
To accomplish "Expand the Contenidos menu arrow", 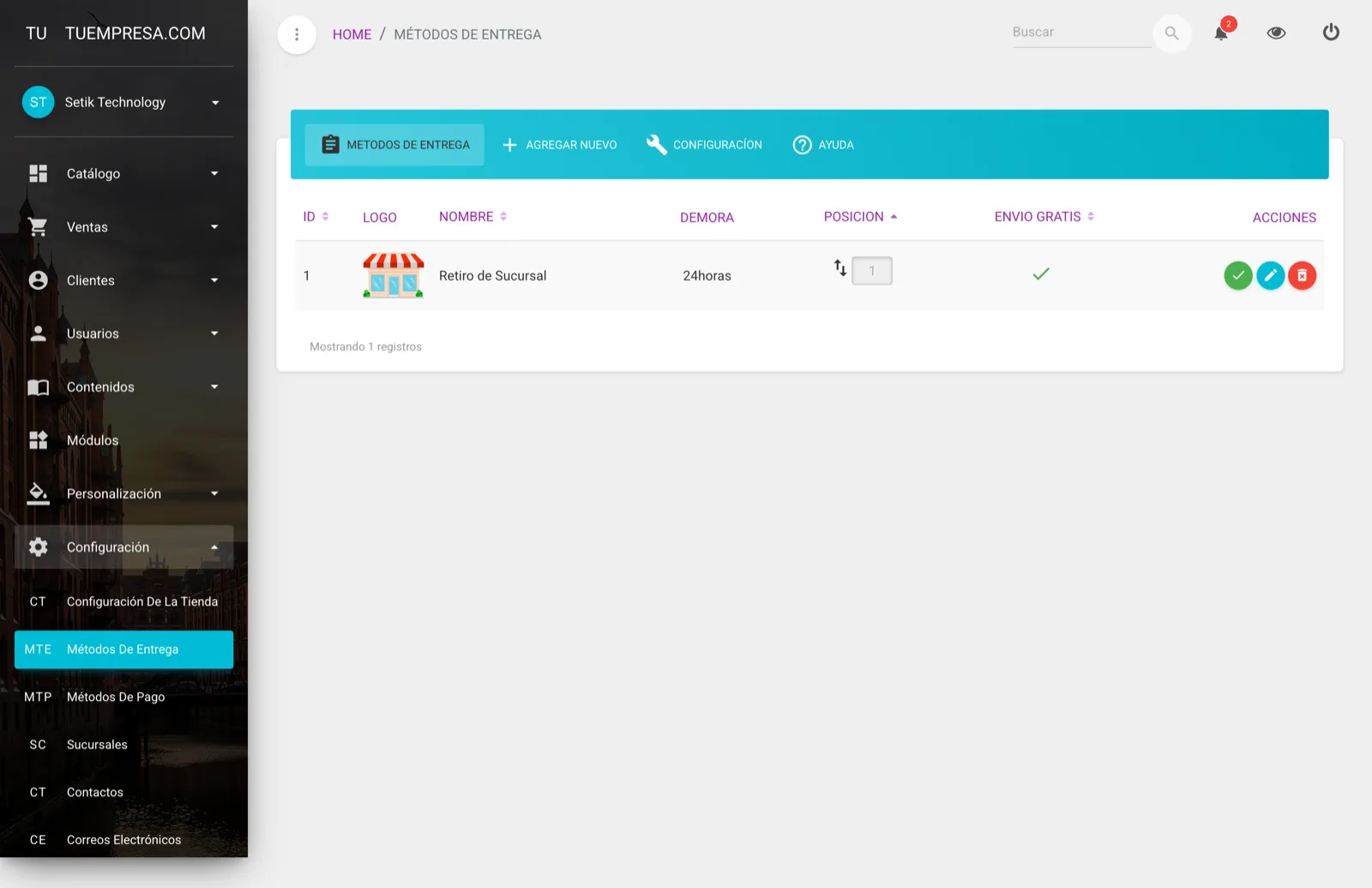I will [x=214, y=387].
